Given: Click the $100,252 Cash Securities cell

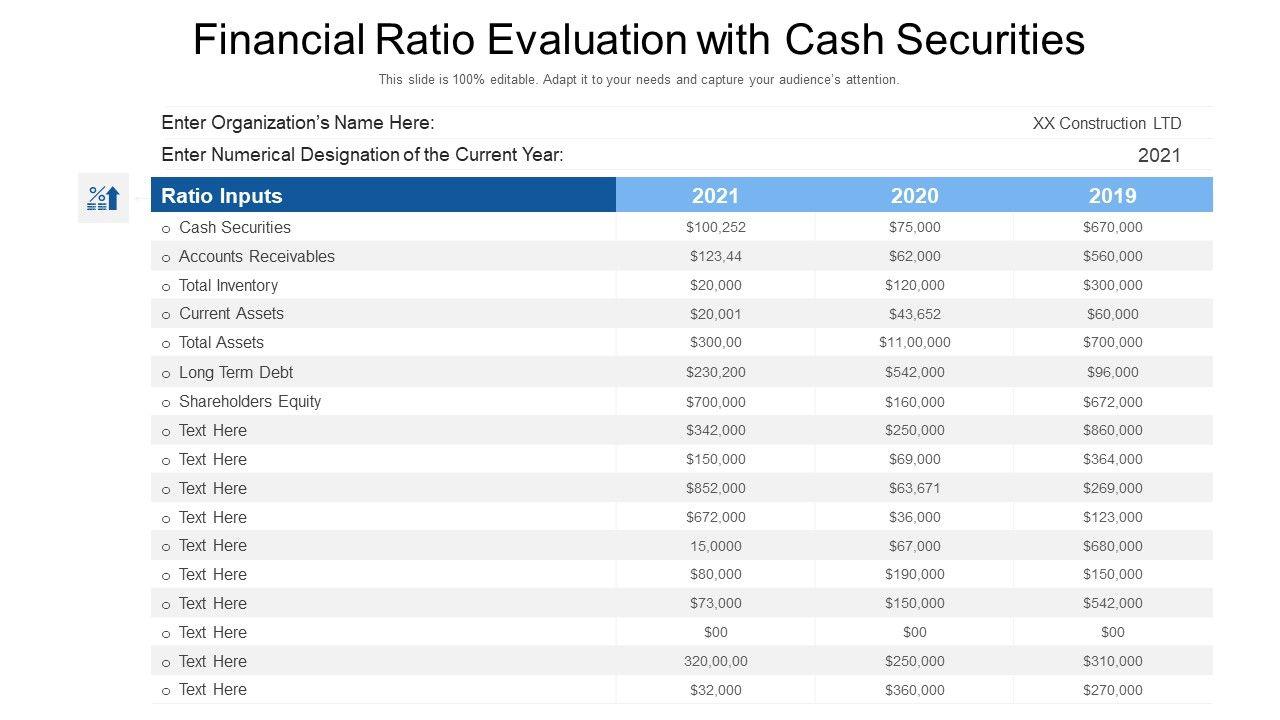Looking at the screenshot, I should [716, 227].
